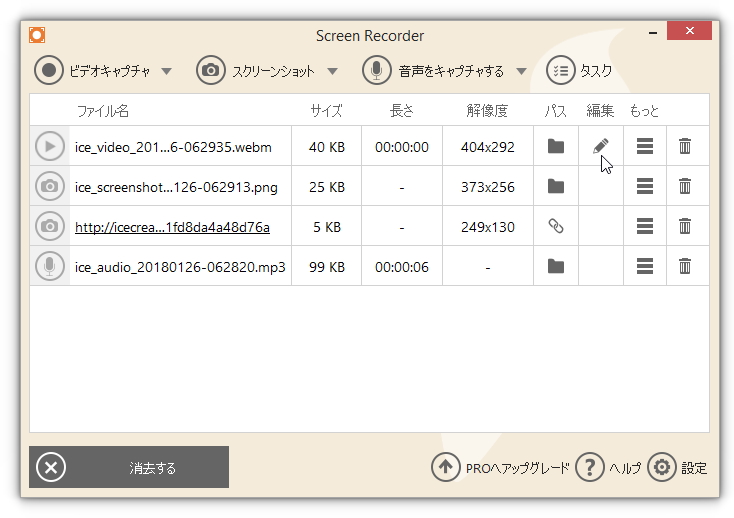Minimize the Screen Recorder window
Viewport: 734px width, 518px height.
(x=653, y=33)
